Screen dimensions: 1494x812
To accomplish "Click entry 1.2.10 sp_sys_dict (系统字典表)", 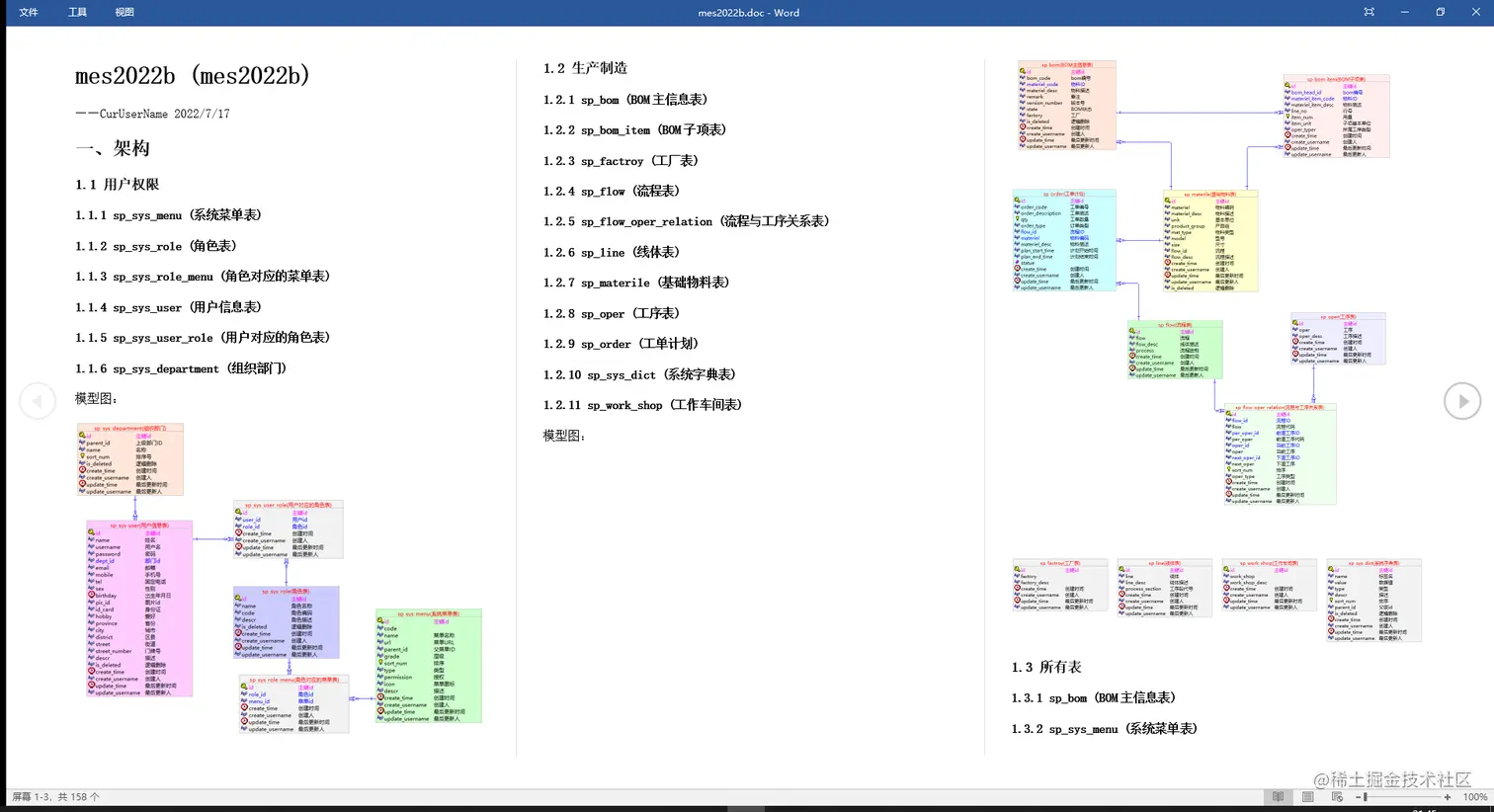I will (639, 375).
